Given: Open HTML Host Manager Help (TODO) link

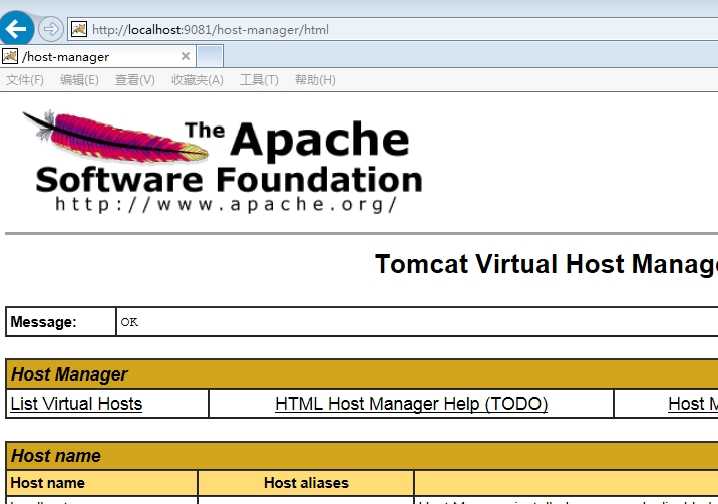Looking at the screenshot, I should coord(411,404).
